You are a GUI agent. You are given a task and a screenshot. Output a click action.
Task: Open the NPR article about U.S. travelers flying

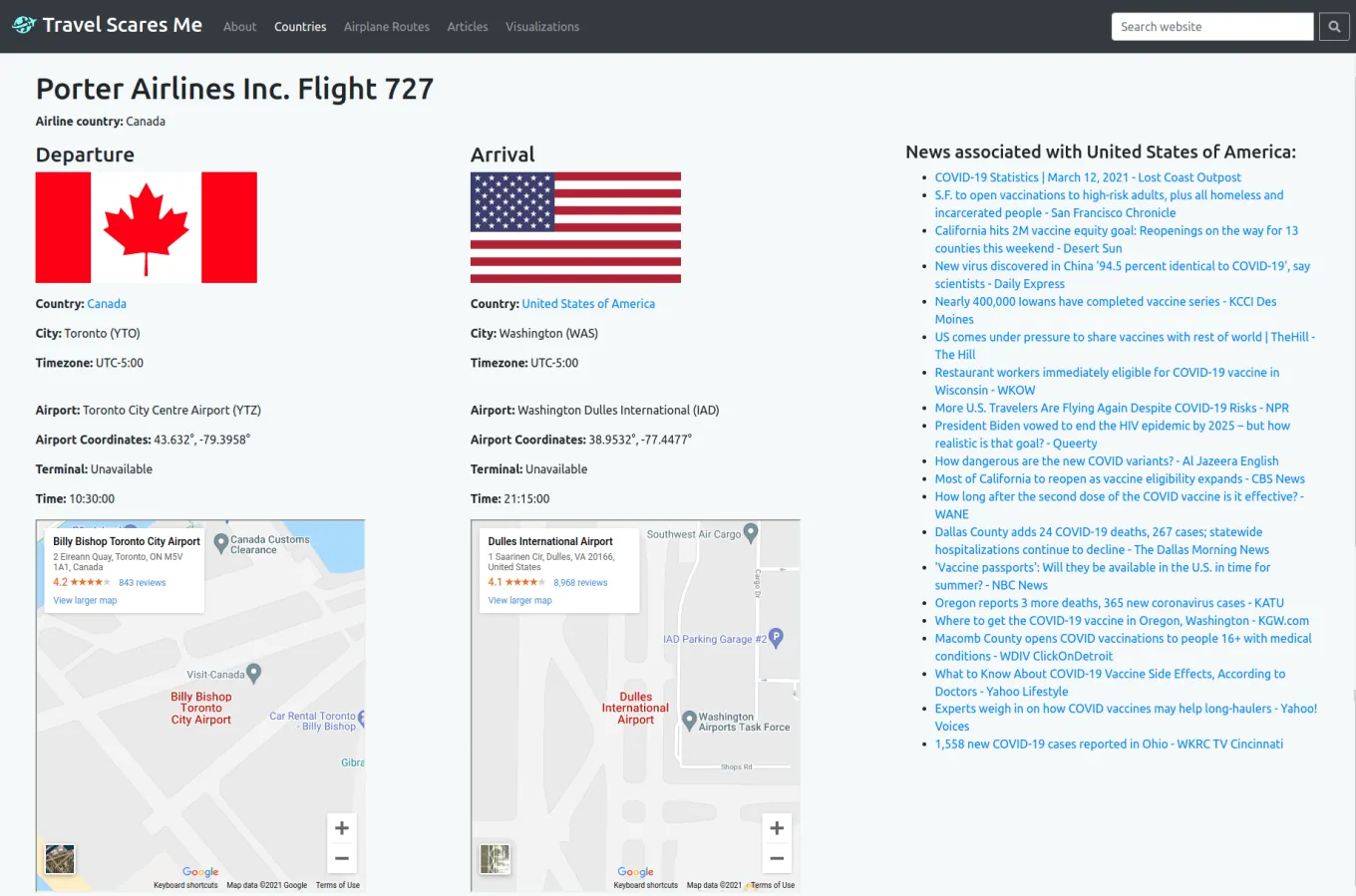1111,408
